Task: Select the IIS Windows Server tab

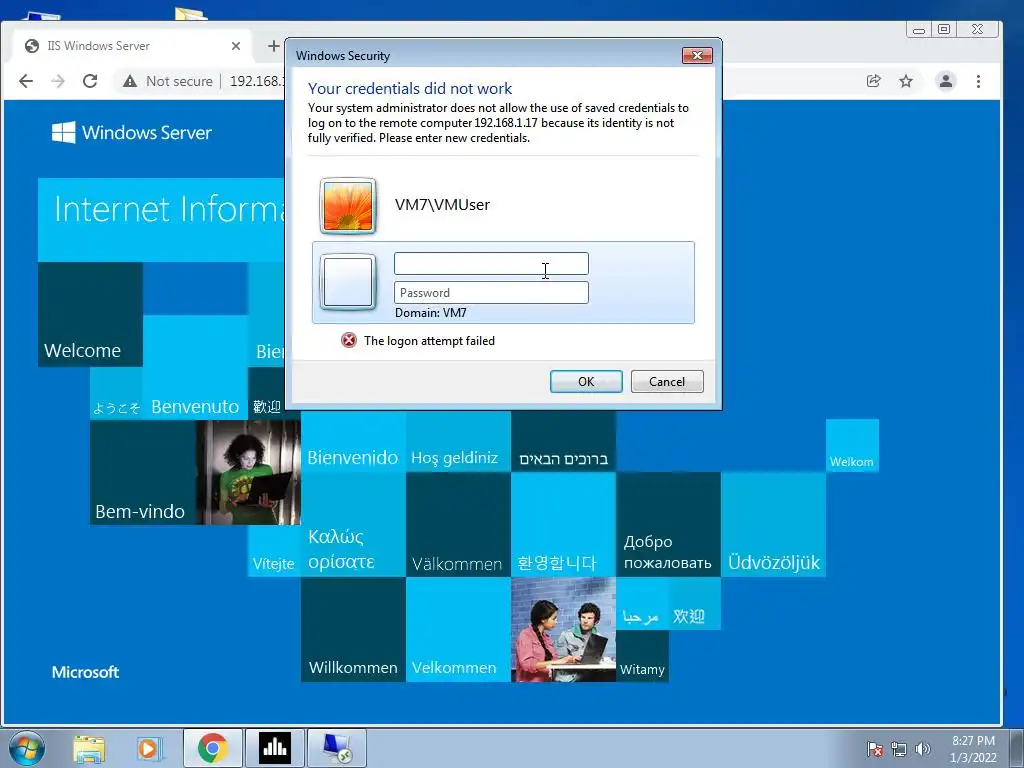Action: click(x=133, y=46)
